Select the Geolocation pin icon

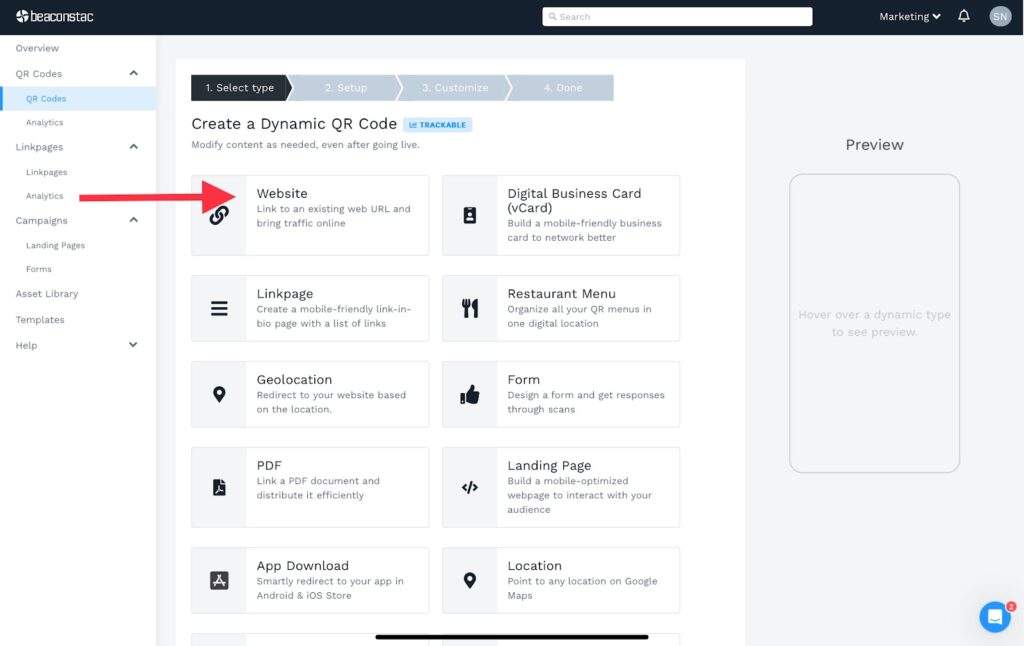pyautogui.click(x=221, y=393)
